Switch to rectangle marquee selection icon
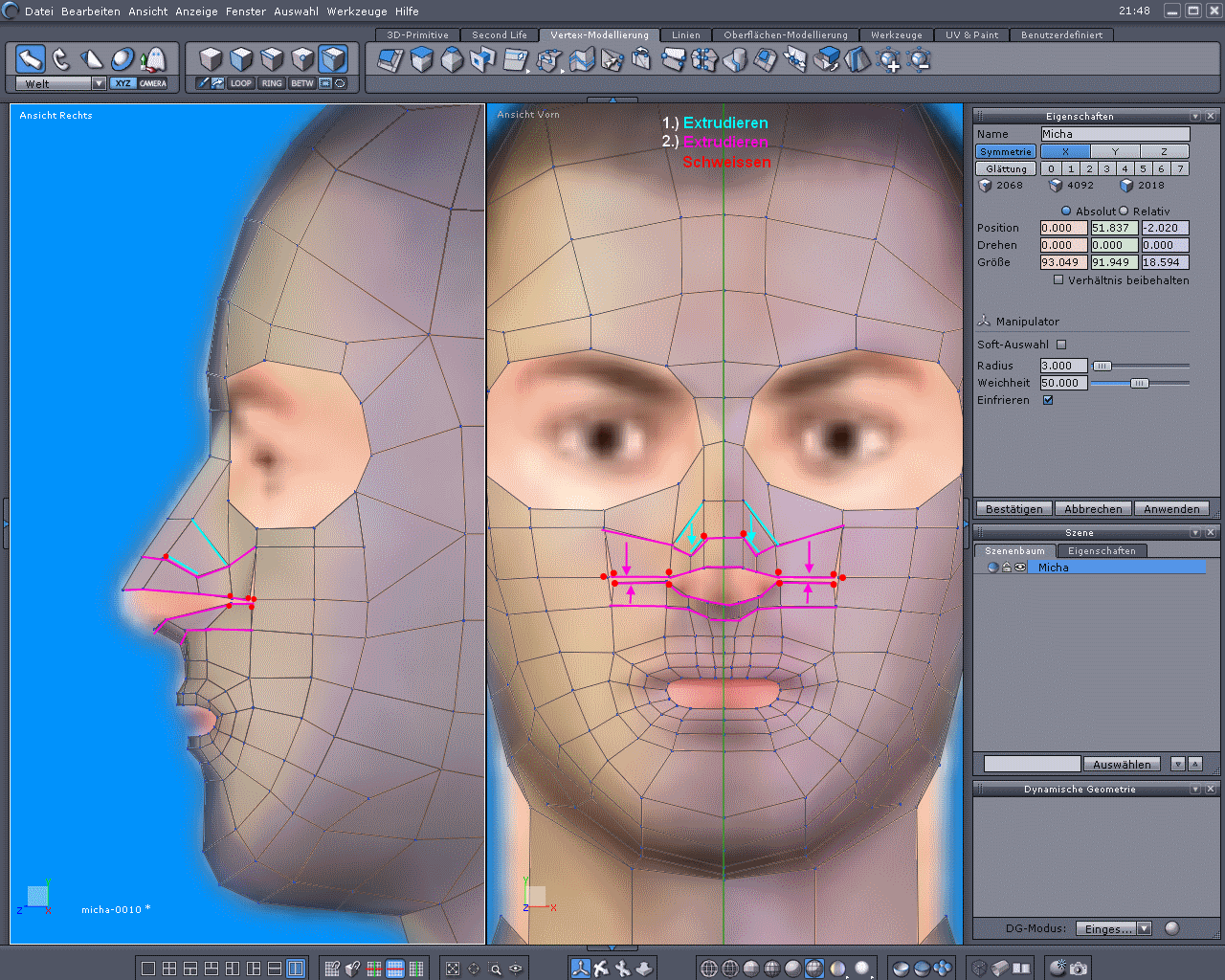Image resolution: width=1225 pixels, height=980 pixels. pos(325,83)
